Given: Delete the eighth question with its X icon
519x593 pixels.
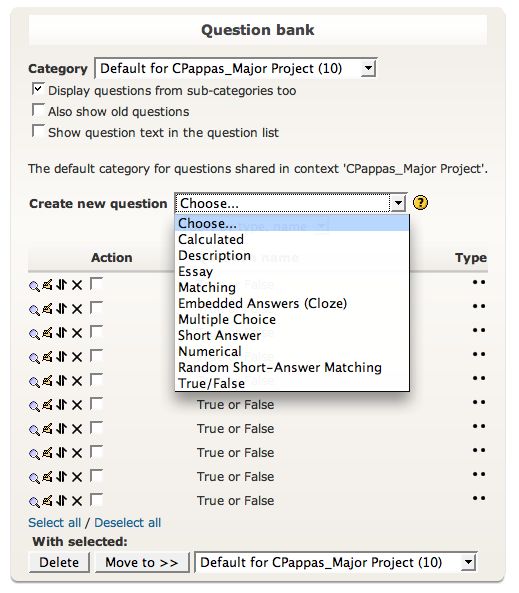Looking at the screenshot, I should (x=77, y=453).
